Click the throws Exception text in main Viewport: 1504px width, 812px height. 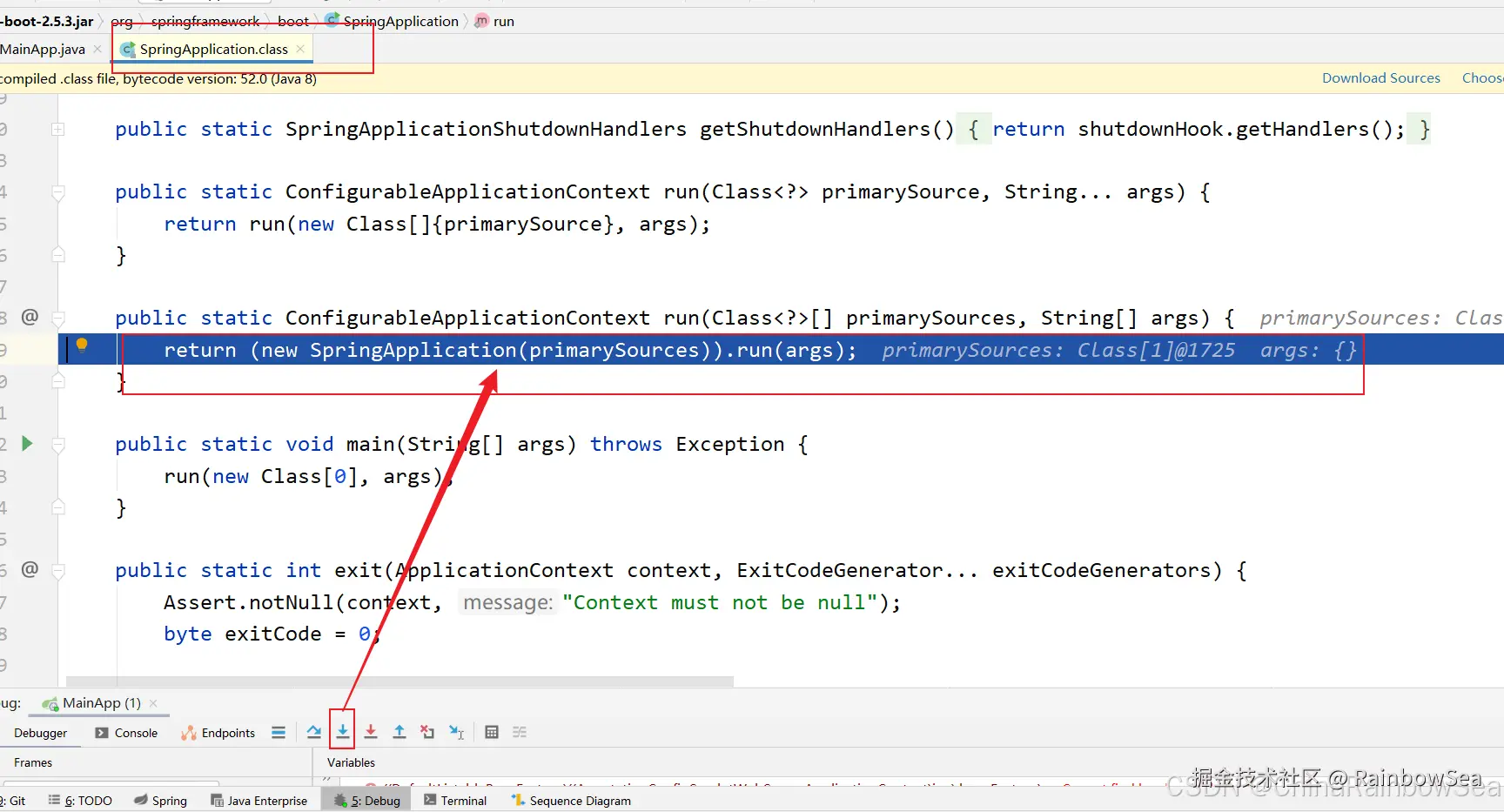(x=688, y=444)
